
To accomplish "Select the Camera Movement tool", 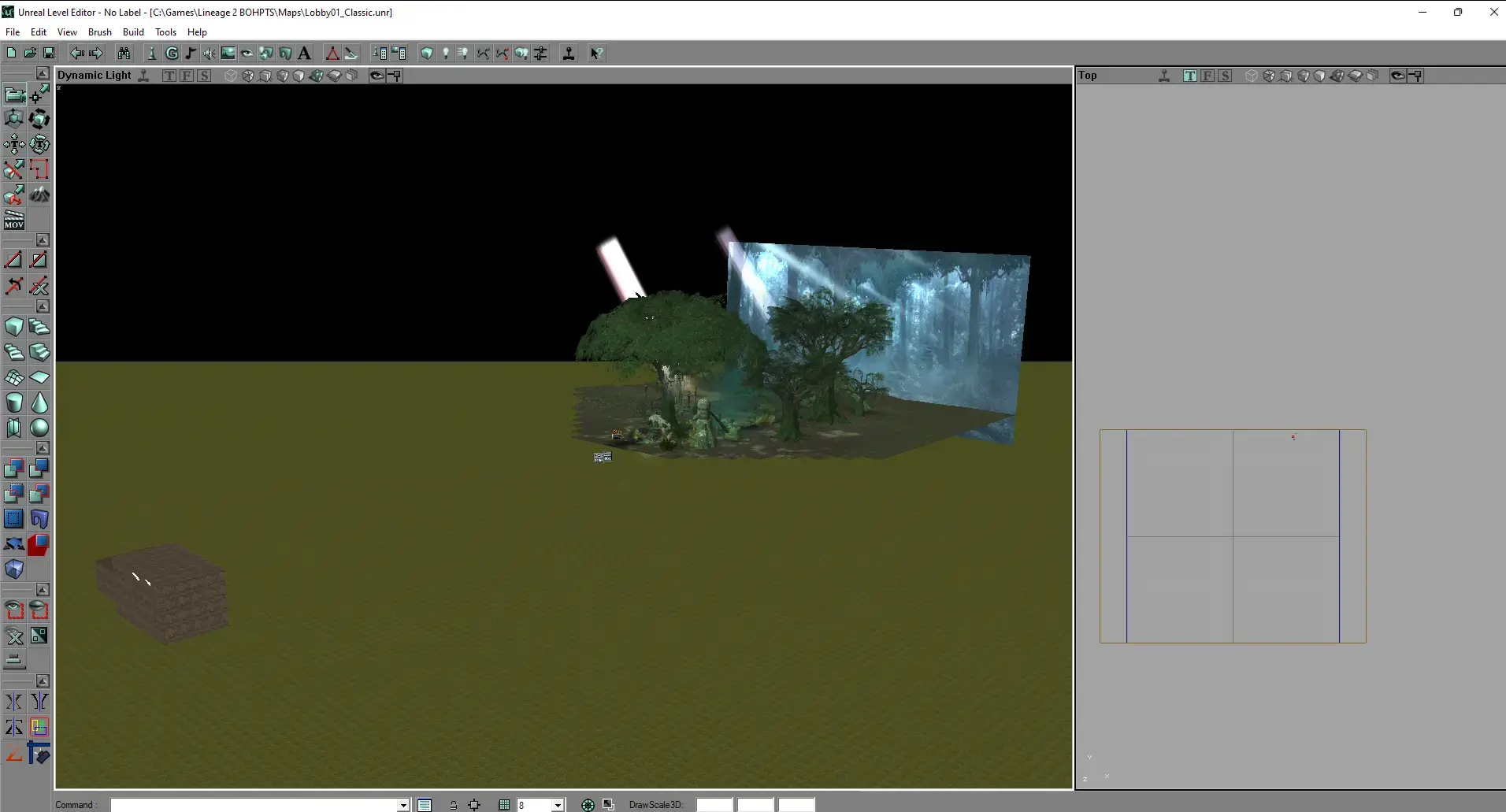I will pyautogui.click(x=14, y=95).
